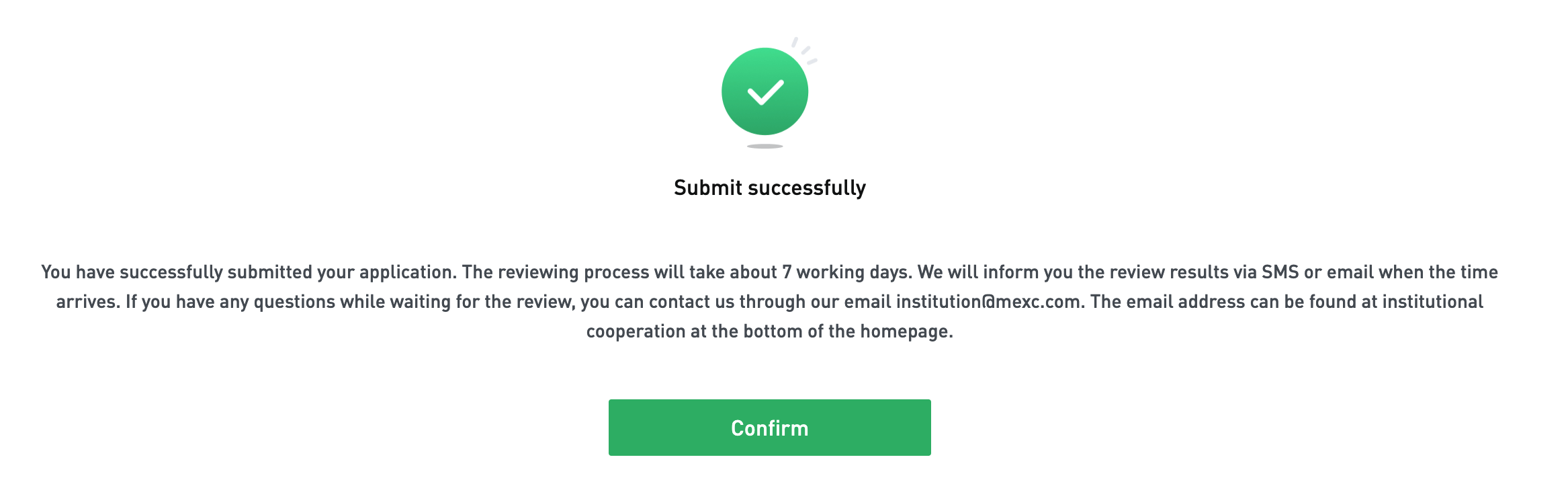Click the word "cooperation" in the last line
Image resolution: width=1568 pixels, height=480 pixels.
tap(636, 331)
